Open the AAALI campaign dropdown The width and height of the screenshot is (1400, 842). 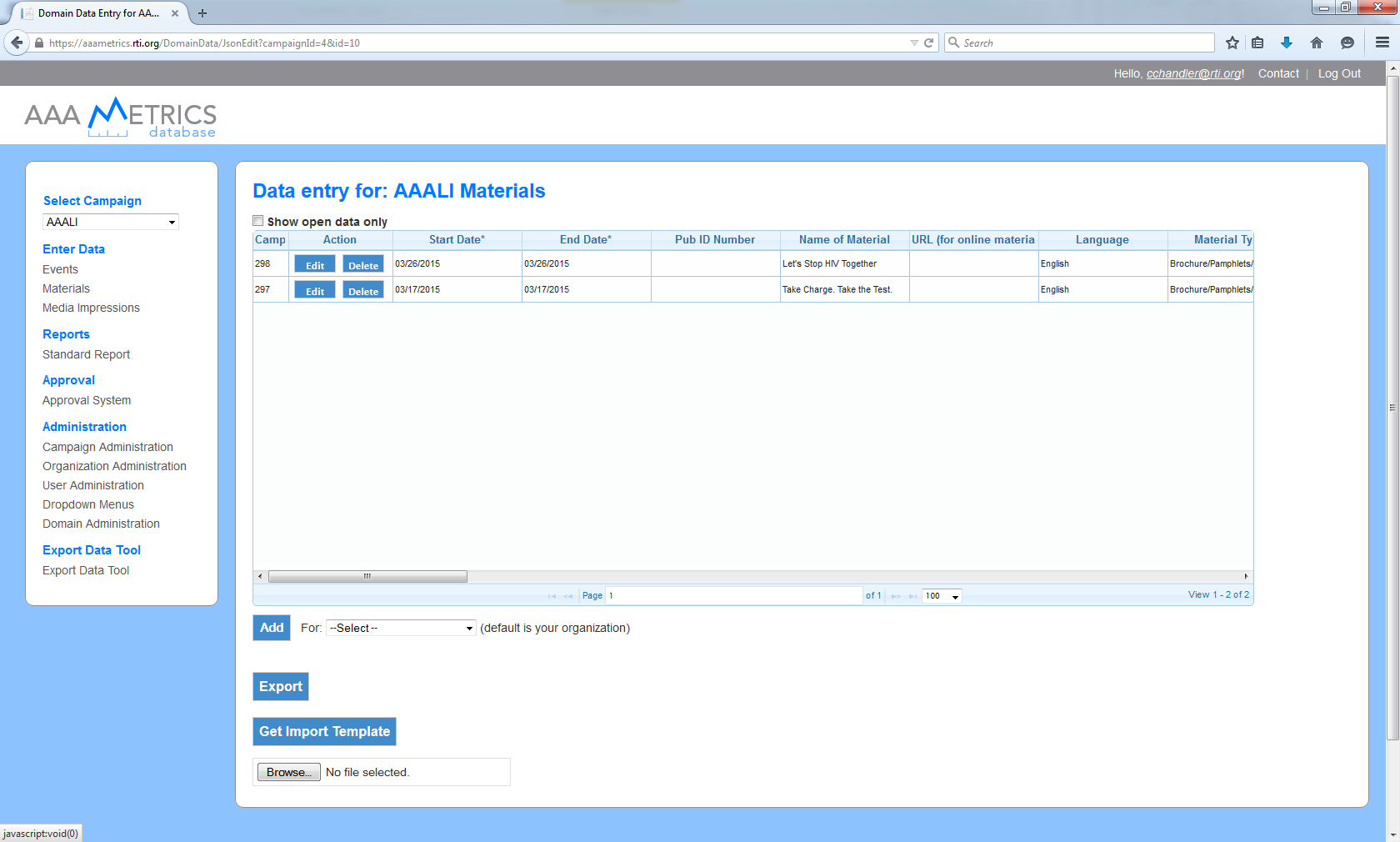[111, 222]
